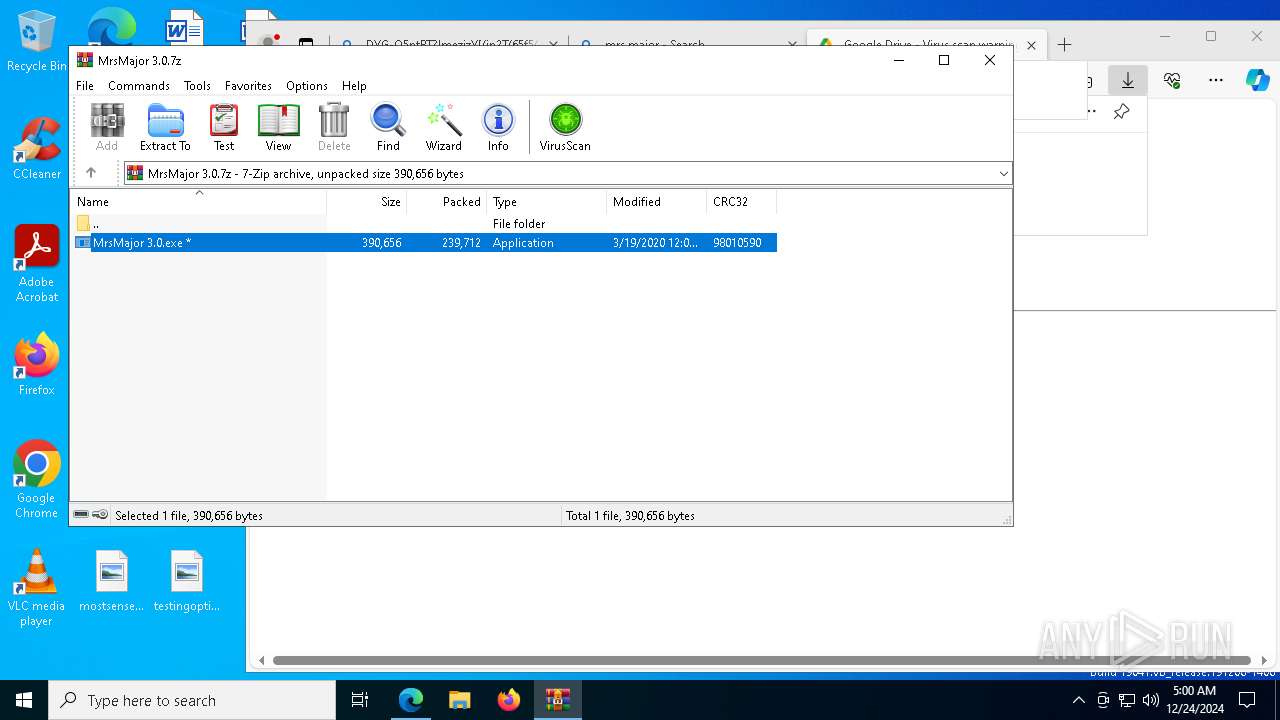
Task: Switch to Google Drive virus scan tab
Action: tap(927, 44)
